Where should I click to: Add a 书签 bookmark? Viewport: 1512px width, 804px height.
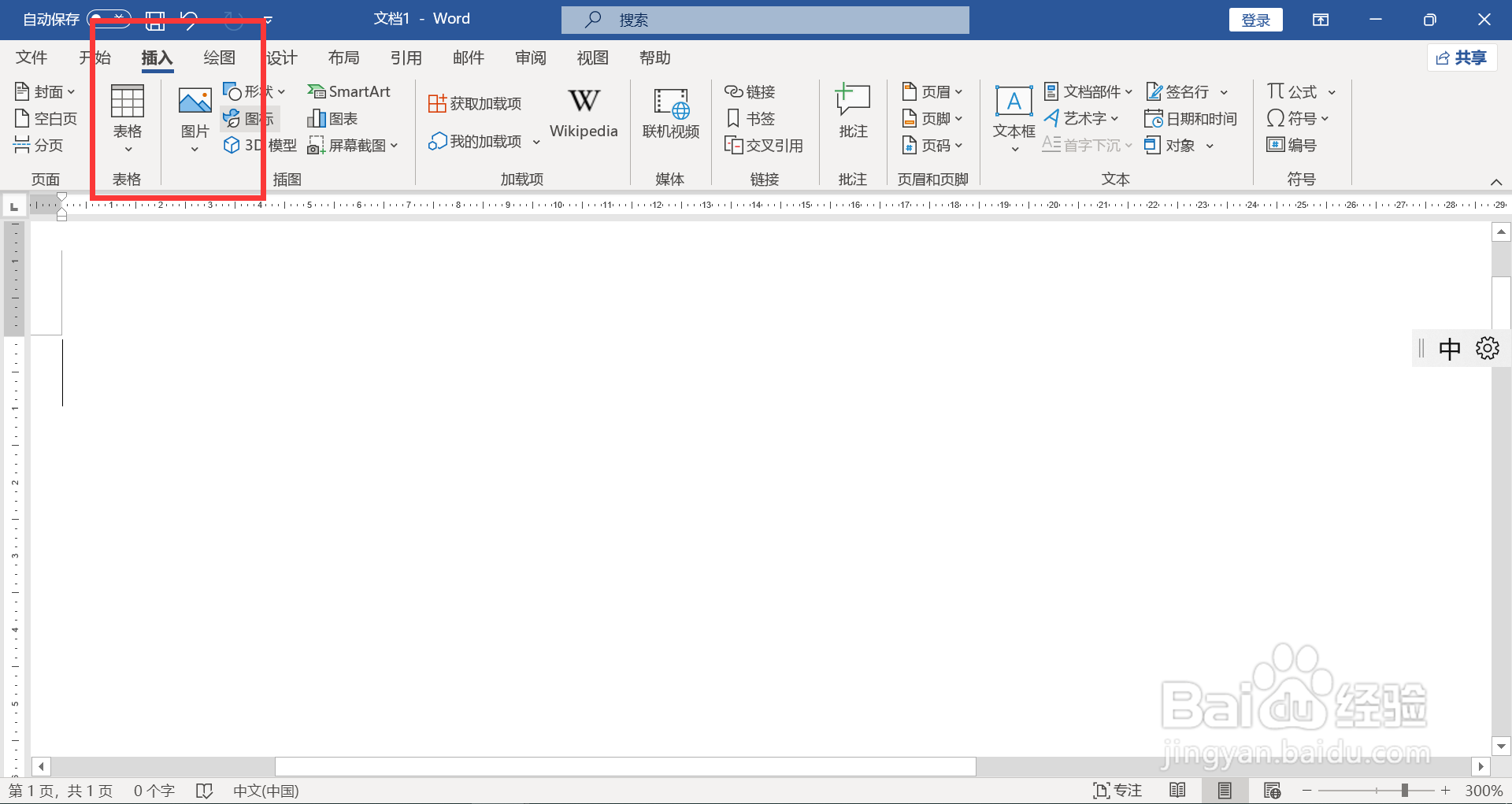click(x=750, y=119)
